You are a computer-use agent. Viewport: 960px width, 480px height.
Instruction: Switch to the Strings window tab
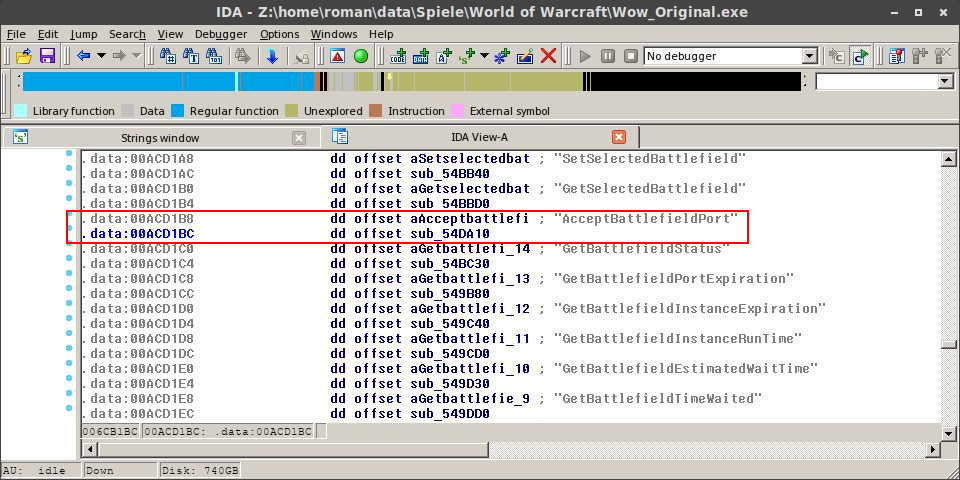(160, 138)
